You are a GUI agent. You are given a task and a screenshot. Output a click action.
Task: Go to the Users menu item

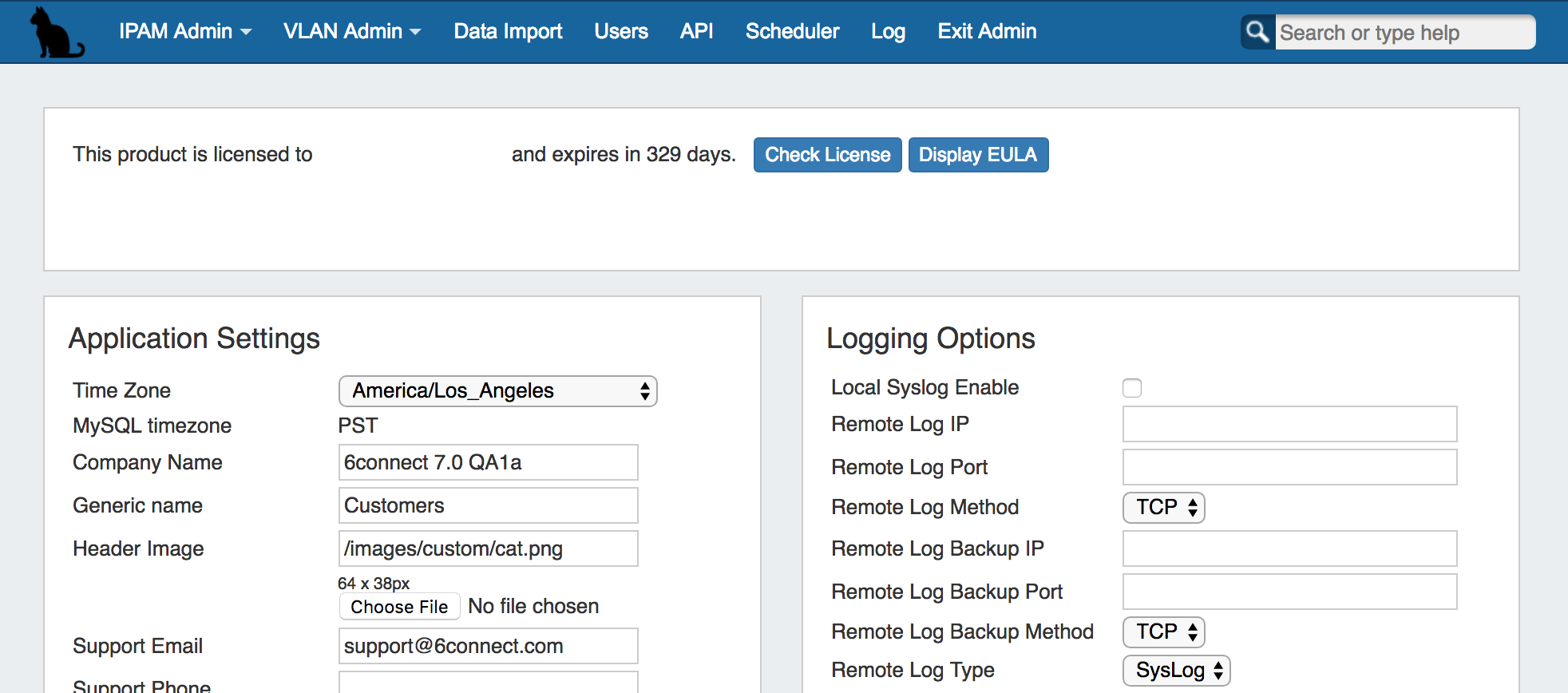(x=620, y=31)
